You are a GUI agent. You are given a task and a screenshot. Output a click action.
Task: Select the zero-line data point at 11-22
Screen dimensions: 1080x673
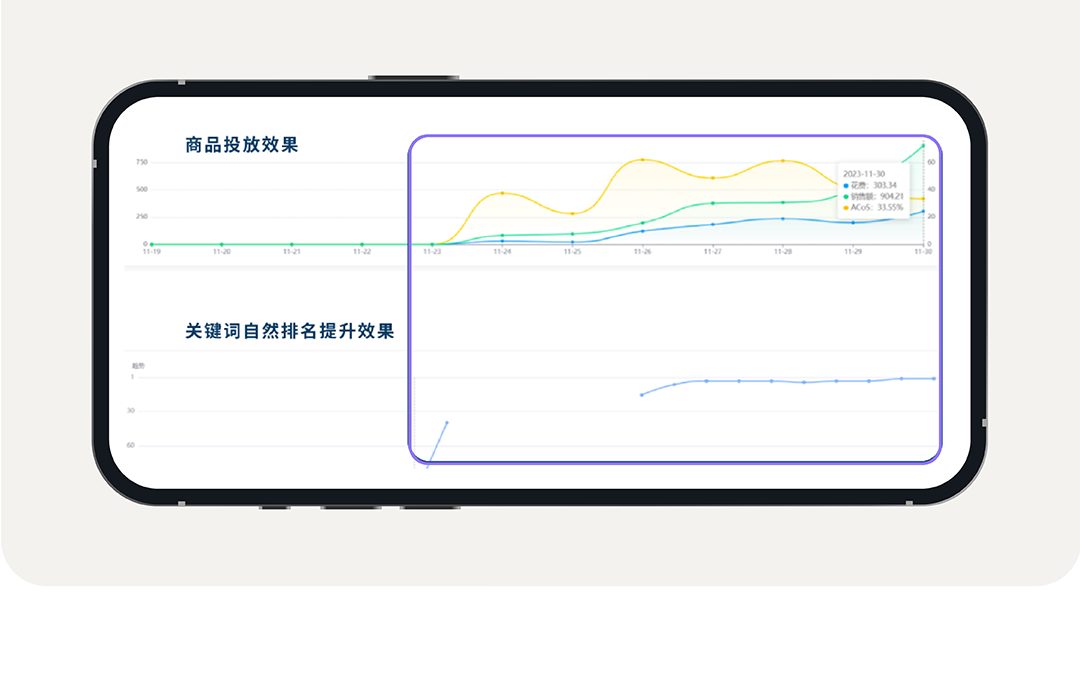pos(362,245)
